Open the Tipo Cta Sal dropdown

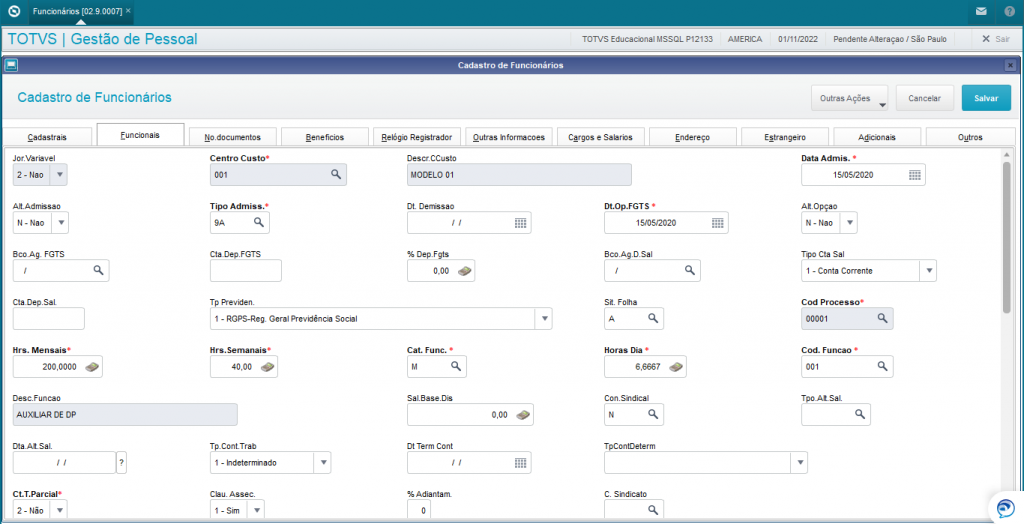point(929,270)
